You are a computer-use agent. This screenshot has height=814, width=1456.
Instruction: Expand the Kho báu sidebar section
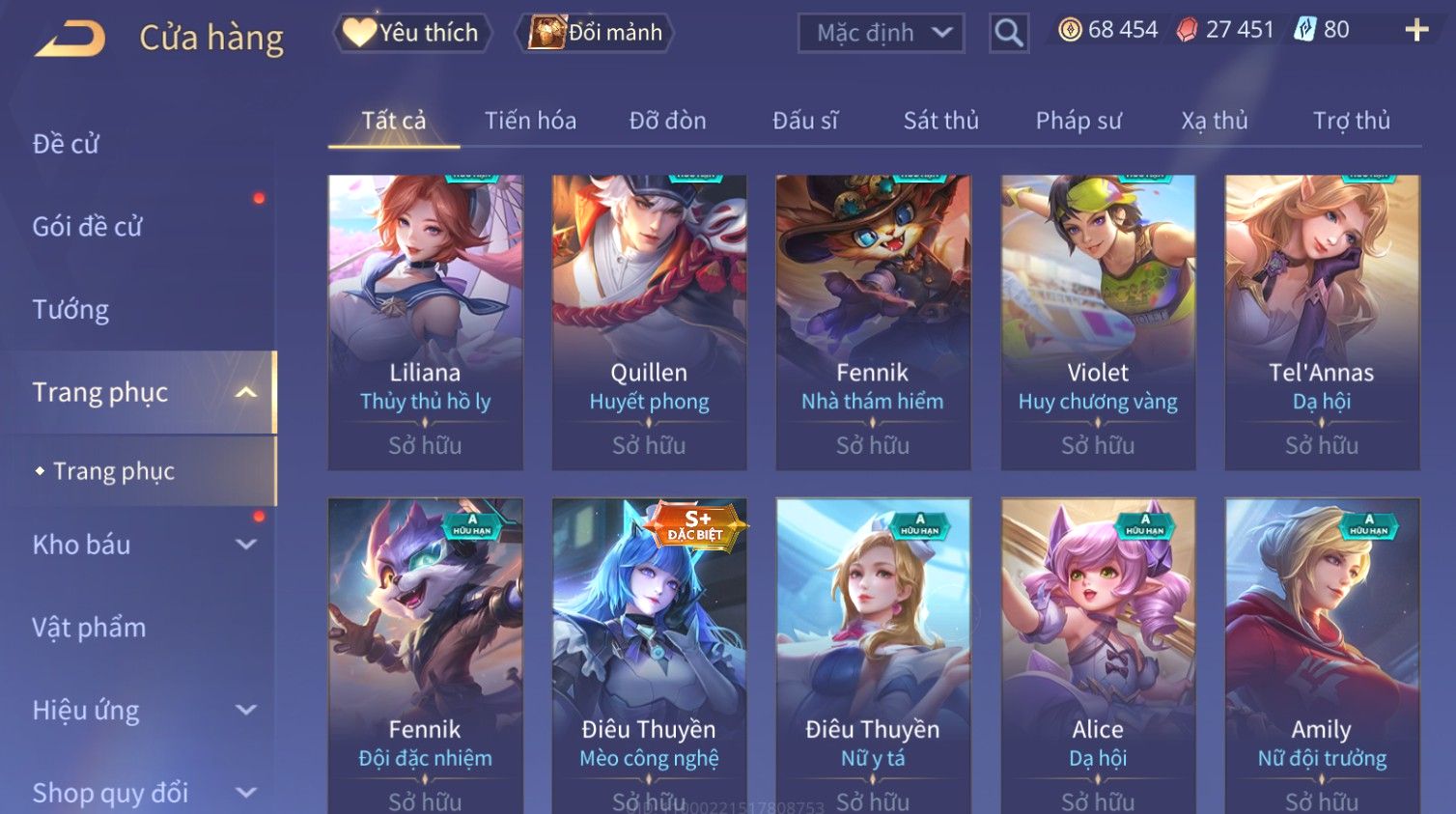click(x=246, y=545)
